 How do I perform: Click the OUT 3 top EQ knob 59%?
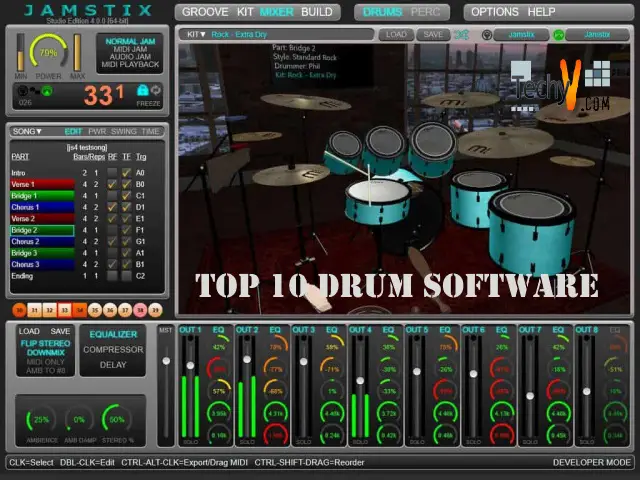click(x=332, y=346)
